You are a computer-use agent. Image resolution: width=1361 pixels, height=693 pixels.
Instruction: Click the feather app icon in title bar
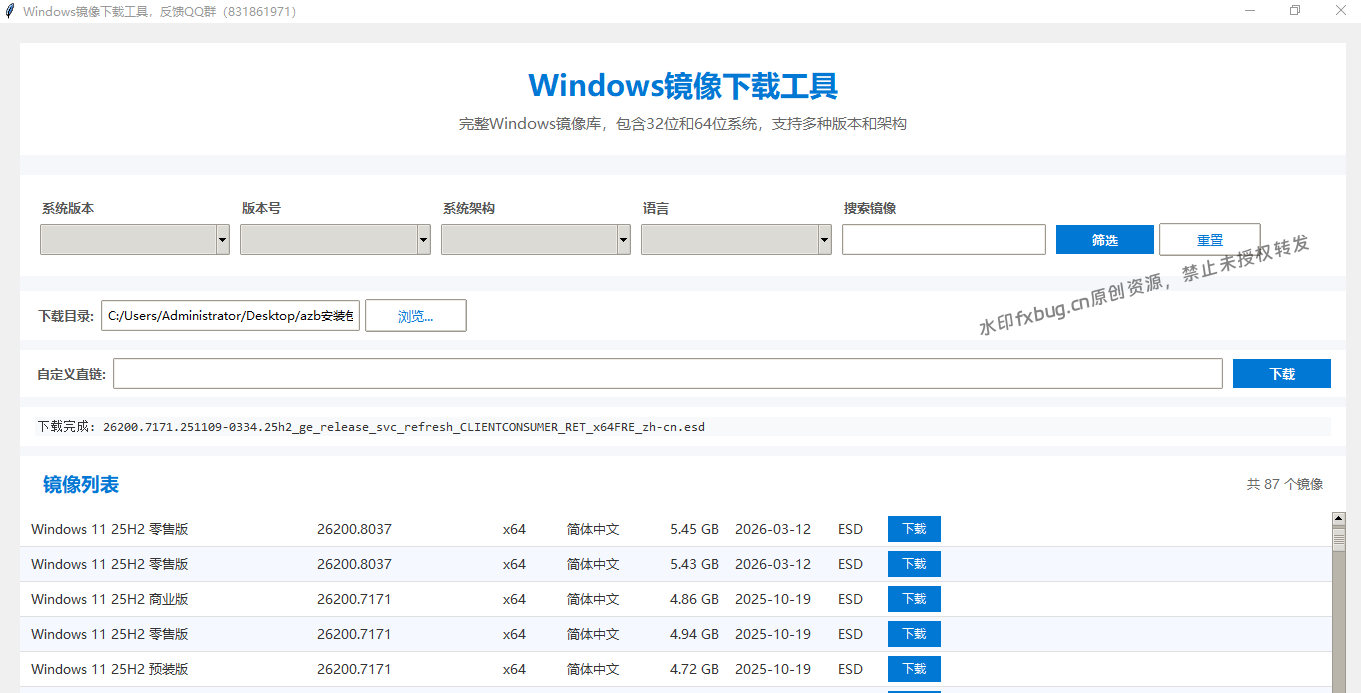[10, 11]
